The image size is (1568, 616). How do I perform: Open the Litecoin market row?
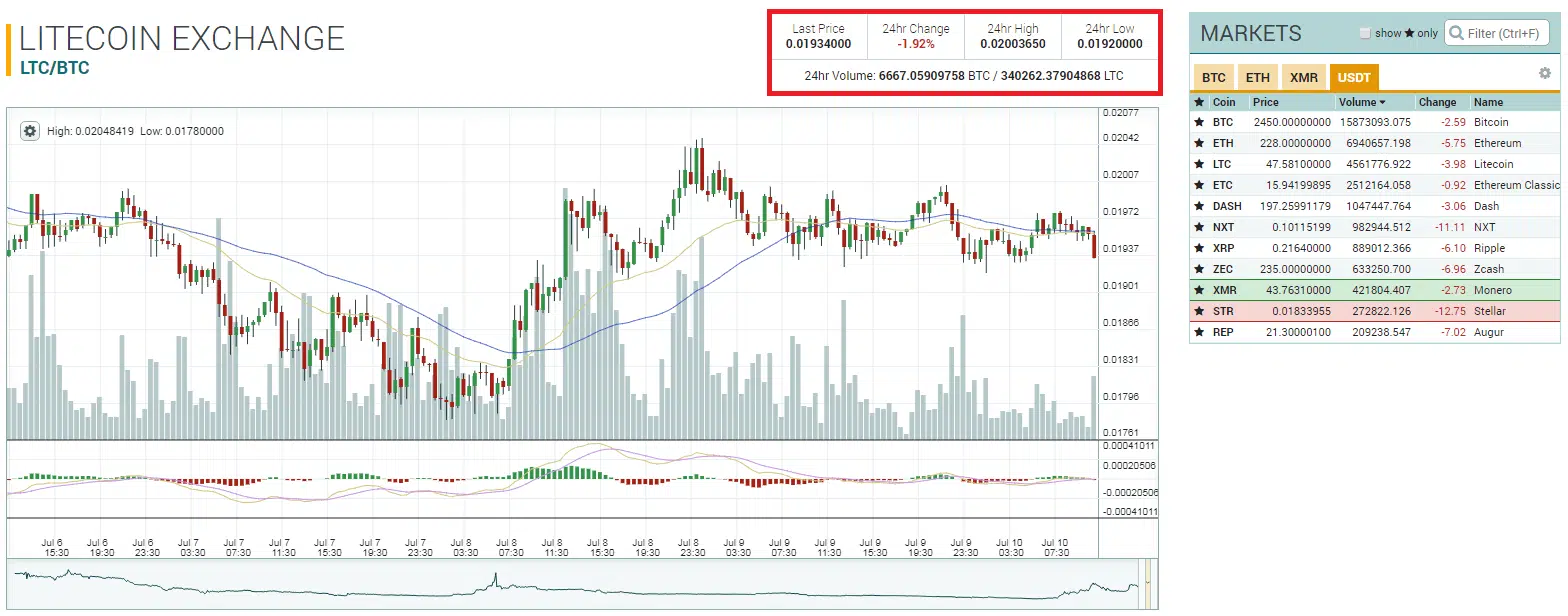pyautogui.click(x=1374, y=164)
